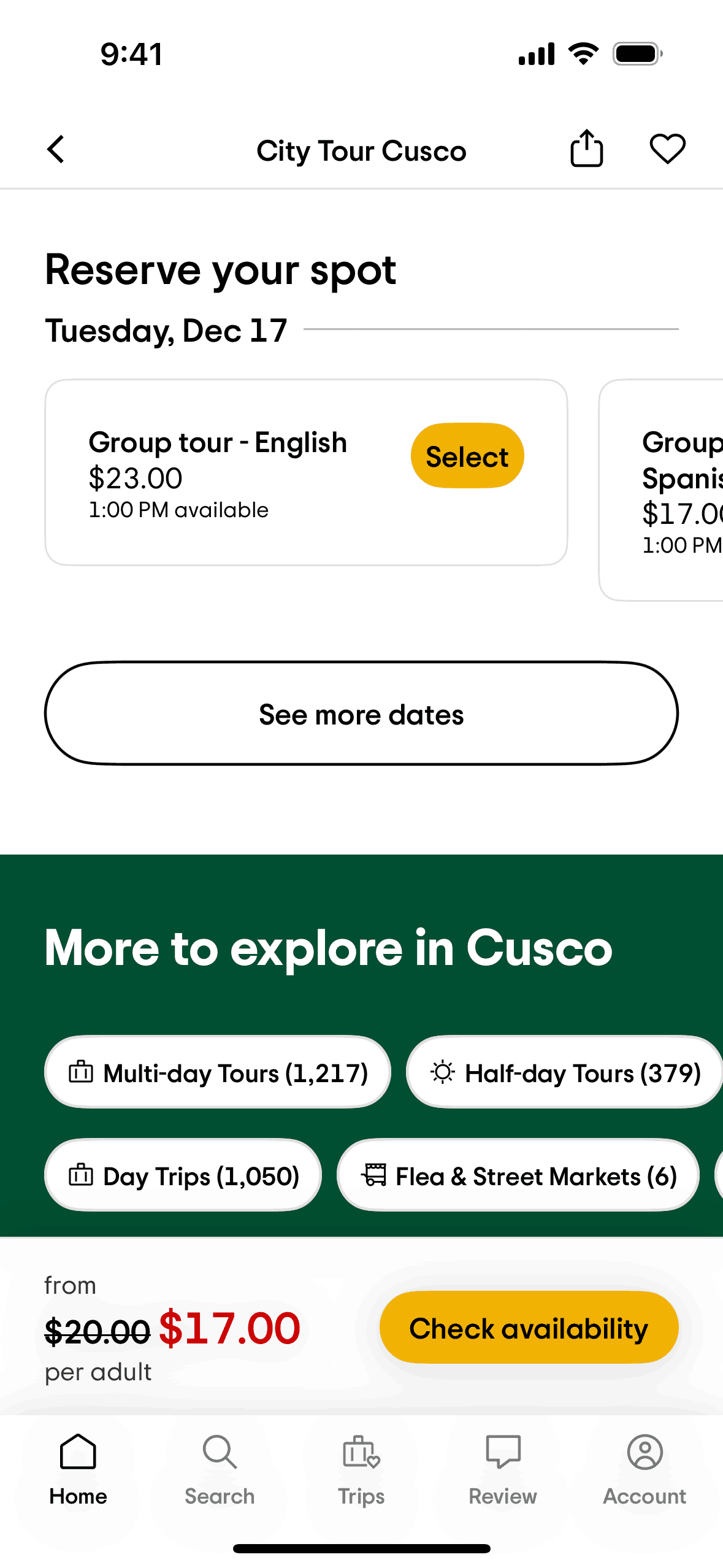Tap the back arrow icon
The height and width of the screenshot is (1568, 723).
[x=56, y=150]
